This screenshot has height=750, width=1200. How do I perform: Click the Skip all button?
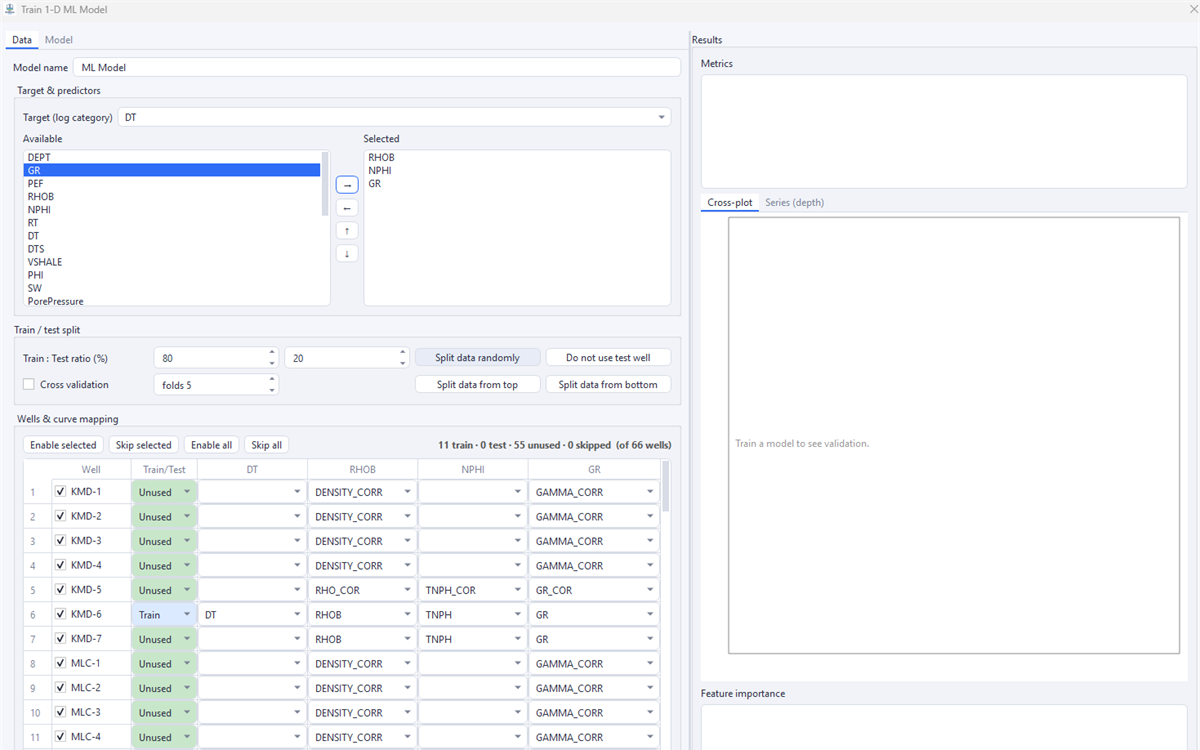266,445
